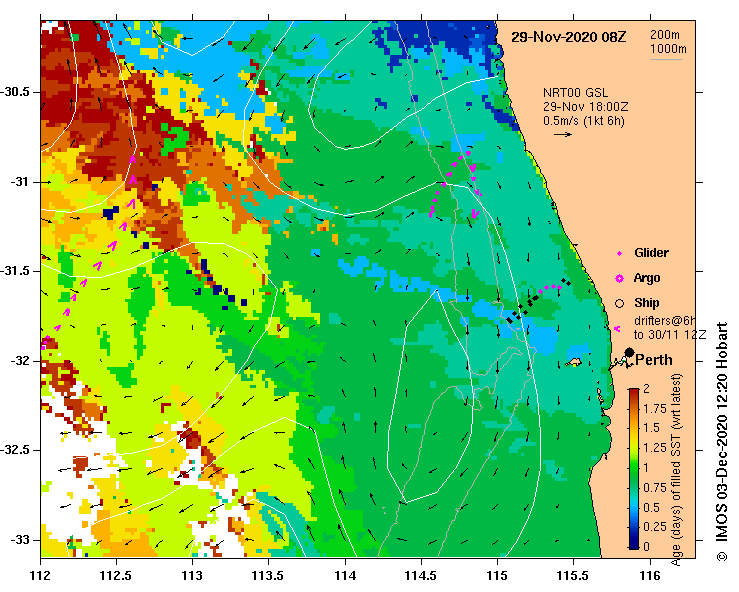Click longitude axis label 112.5

[116, 576]
